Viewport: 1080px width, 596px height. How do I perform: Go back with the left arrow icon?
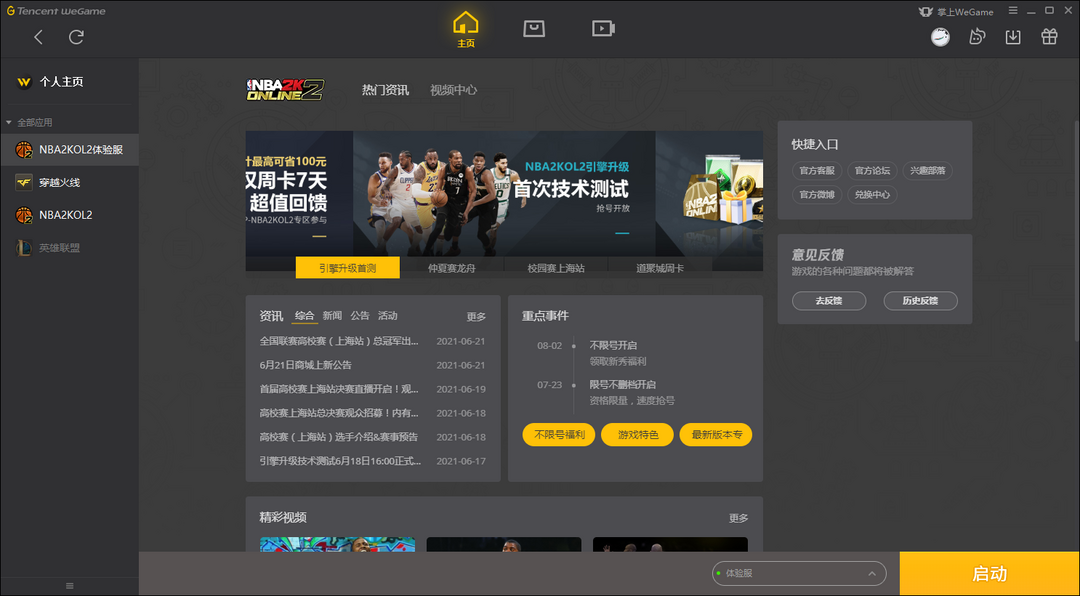(39, 37)
